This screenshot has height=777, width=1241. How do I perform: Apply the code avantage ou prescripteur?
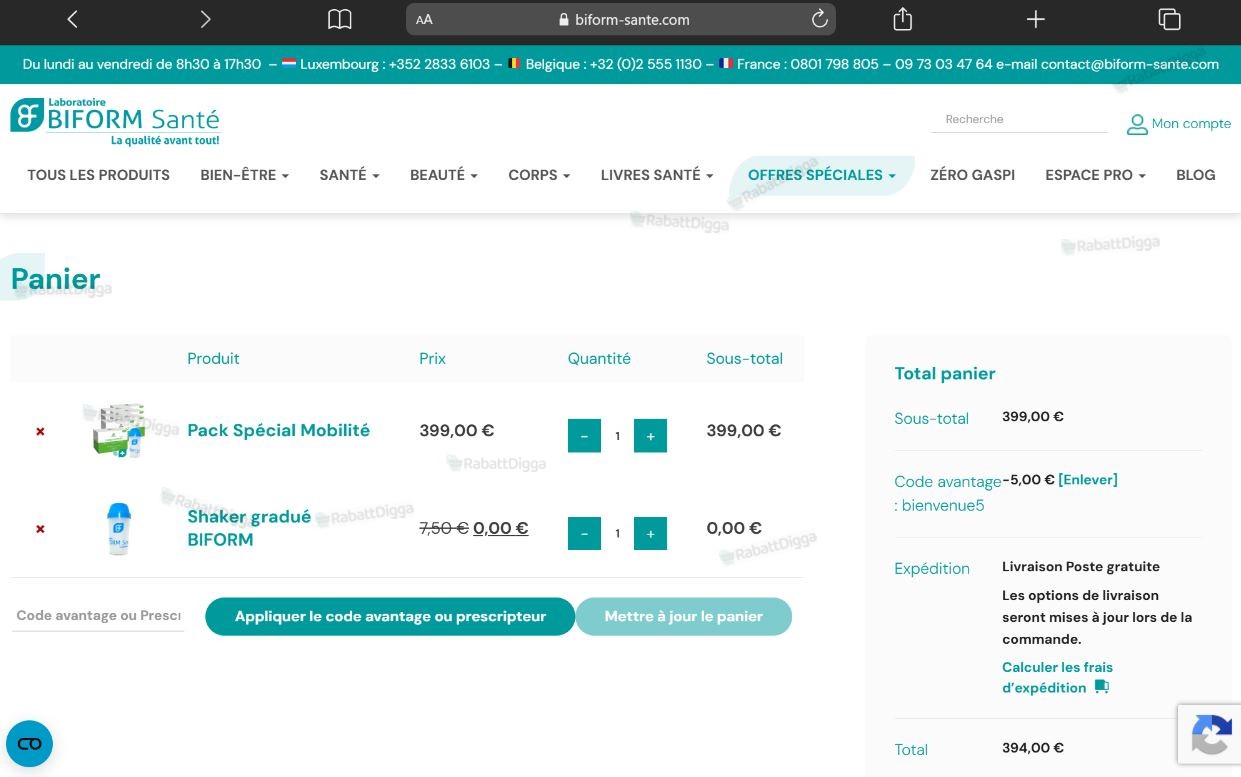click(390, 616)
